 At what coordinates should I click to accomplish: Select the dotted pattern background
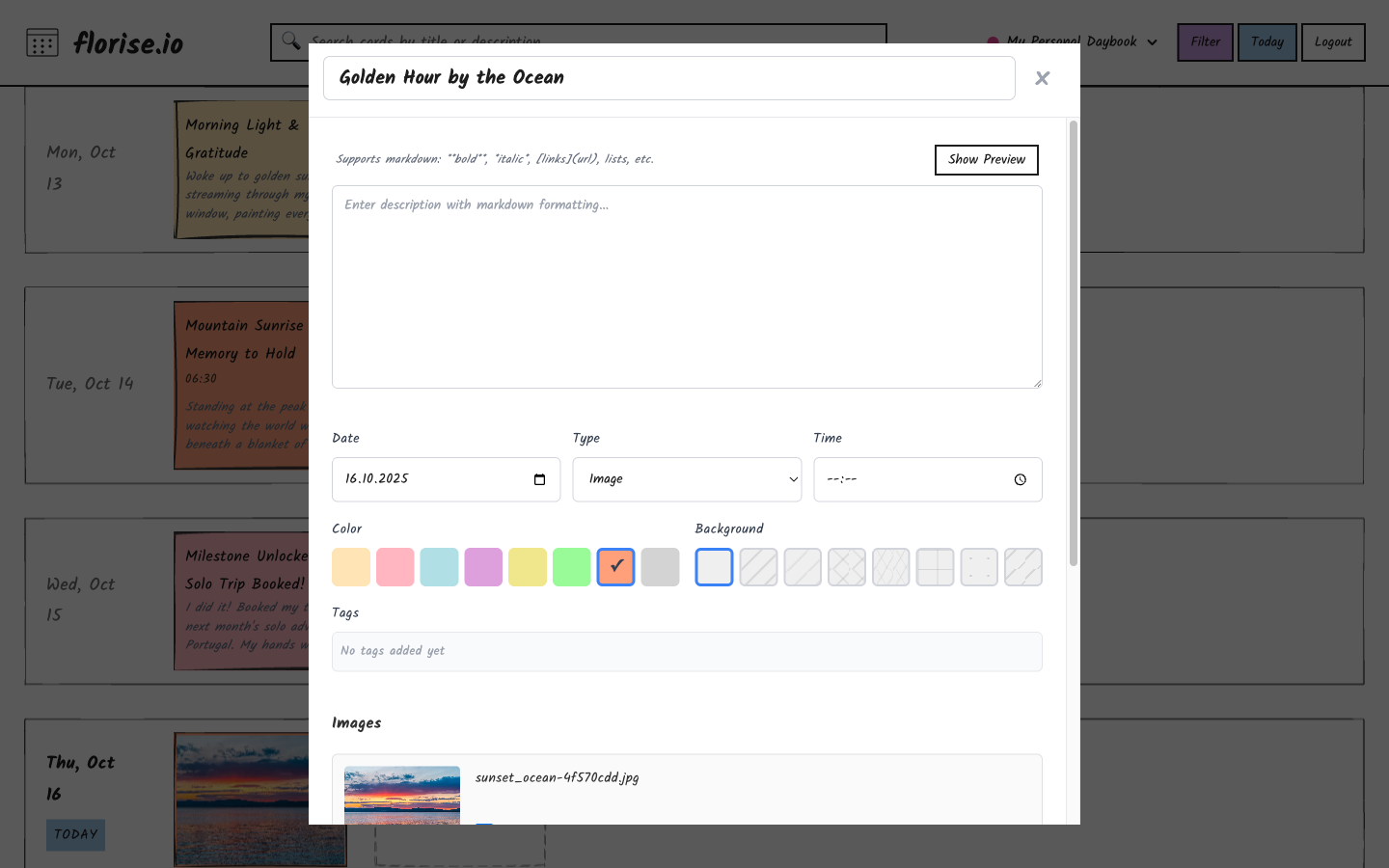click(979, 567)
